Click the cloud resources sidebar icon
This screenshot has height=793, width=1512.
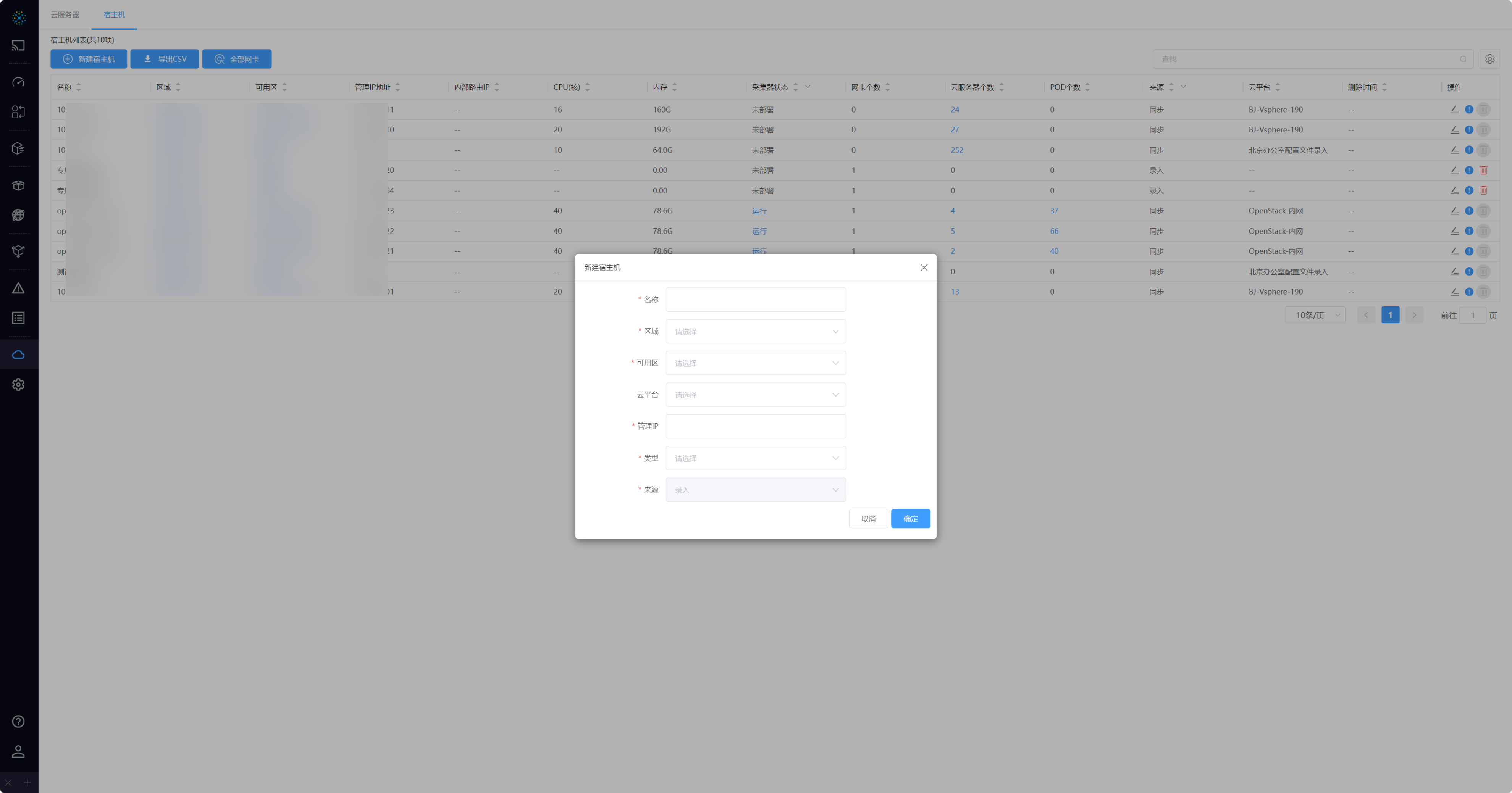pyautogui.click(x=18, y=354)
